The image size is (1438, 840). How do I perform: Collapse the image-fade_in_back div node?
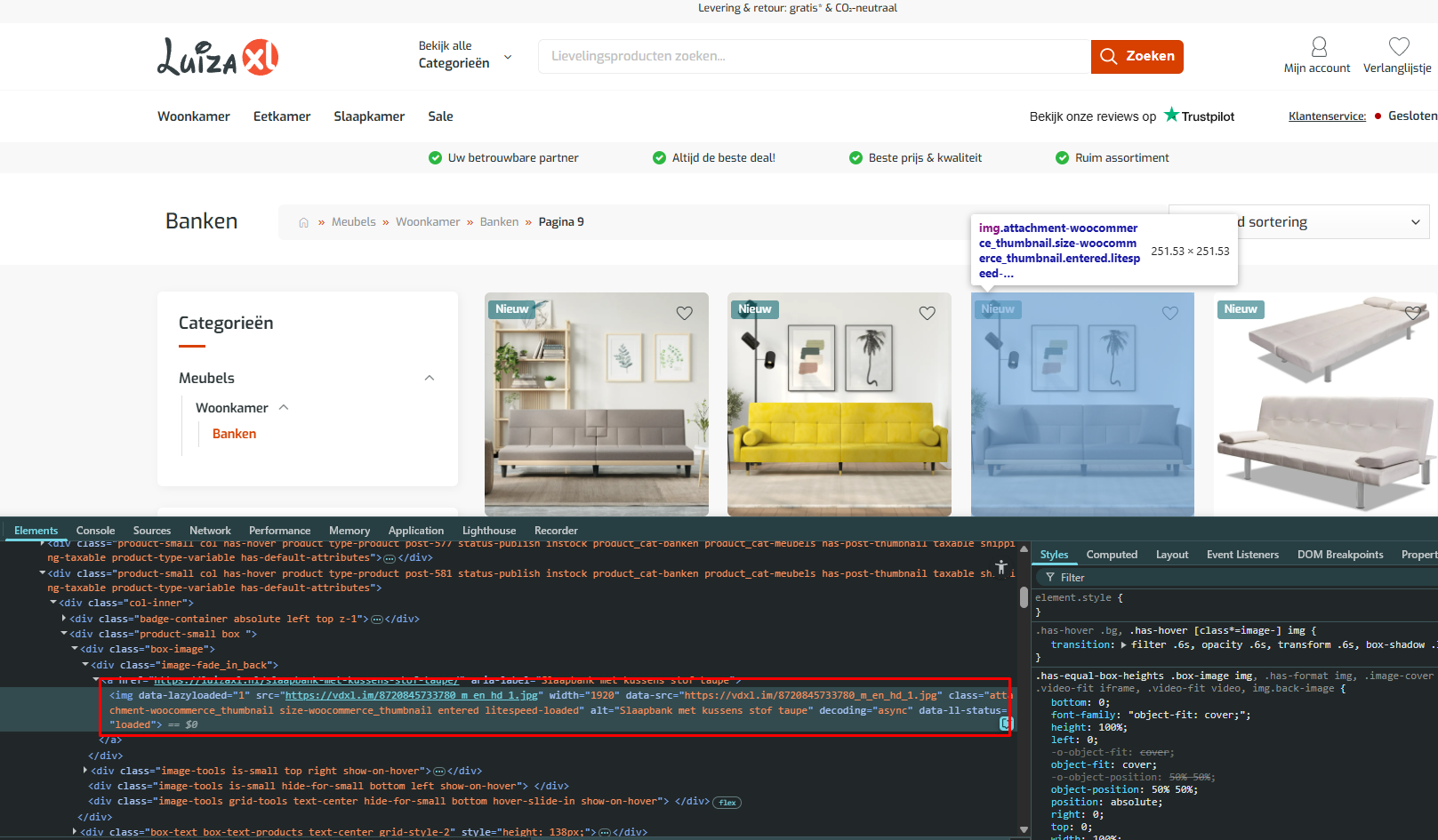85,665
